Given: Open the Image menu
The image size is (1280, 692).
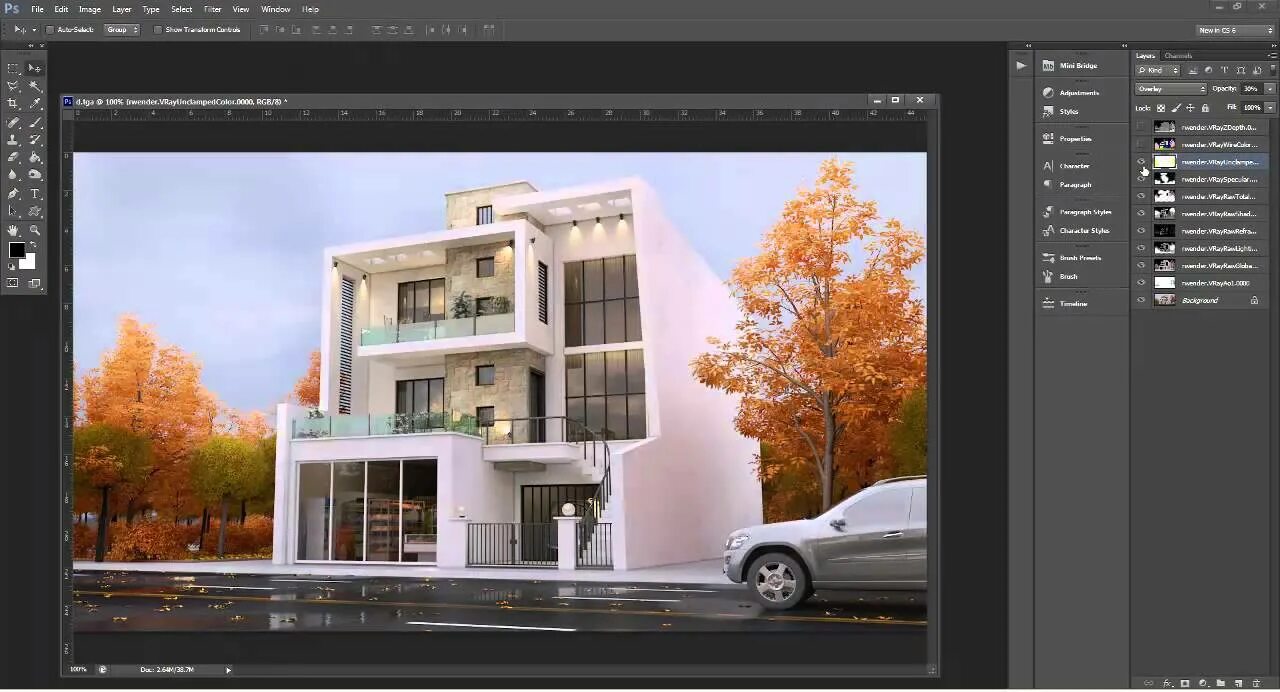Looking at the screenshot, I should pos(90,9).
